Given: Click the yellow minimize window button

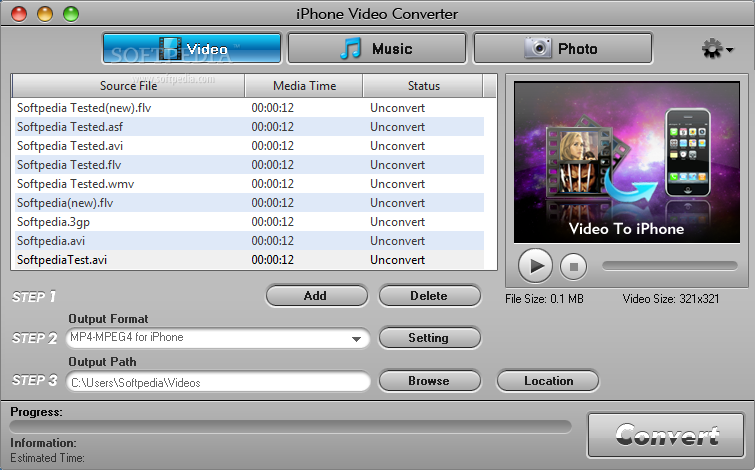Looking at the screenshot, I should click(45, 13).
